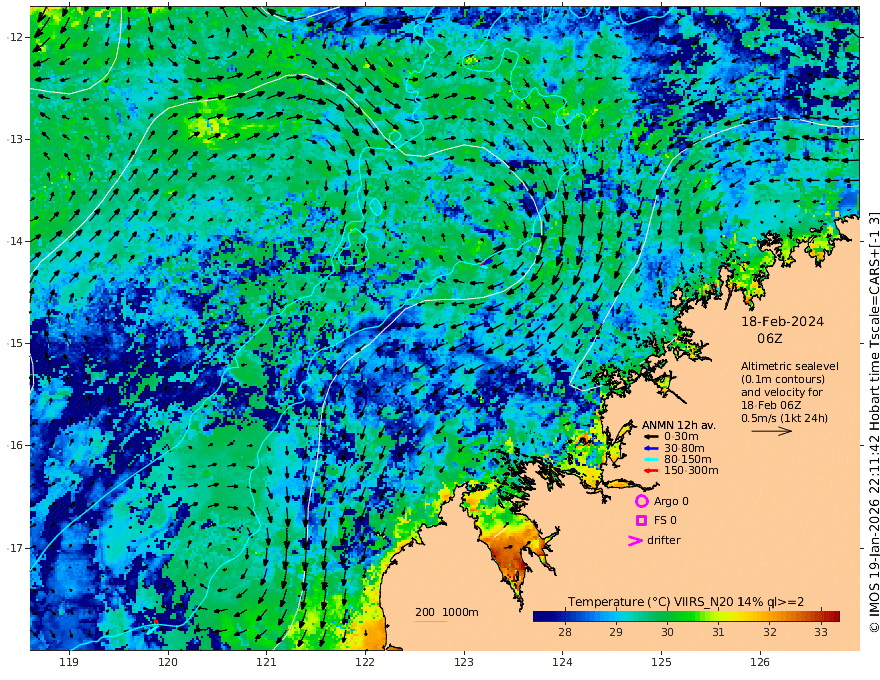The image size is (880, 680).
Task: Click the colorbar tick label 32
Action: click(769, 632)
